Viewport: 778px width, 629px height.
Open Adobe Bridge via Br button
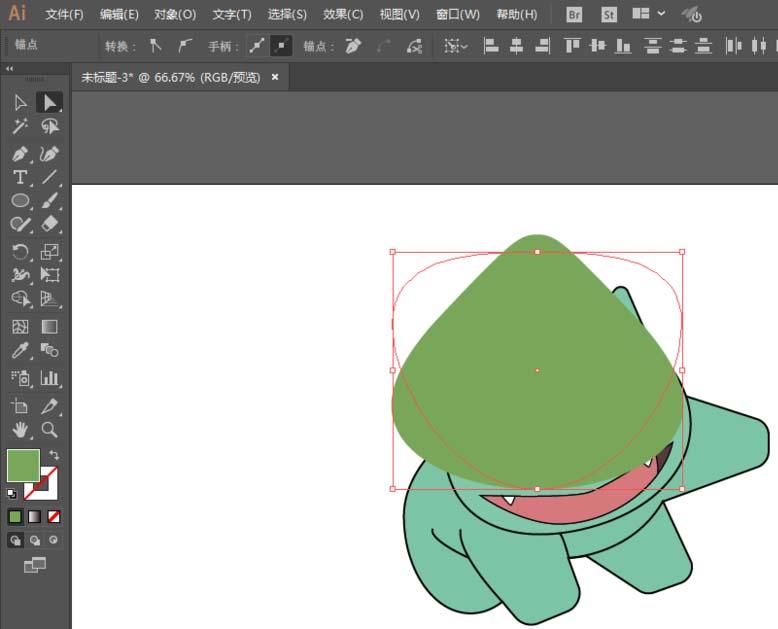(x=574, y=14)
